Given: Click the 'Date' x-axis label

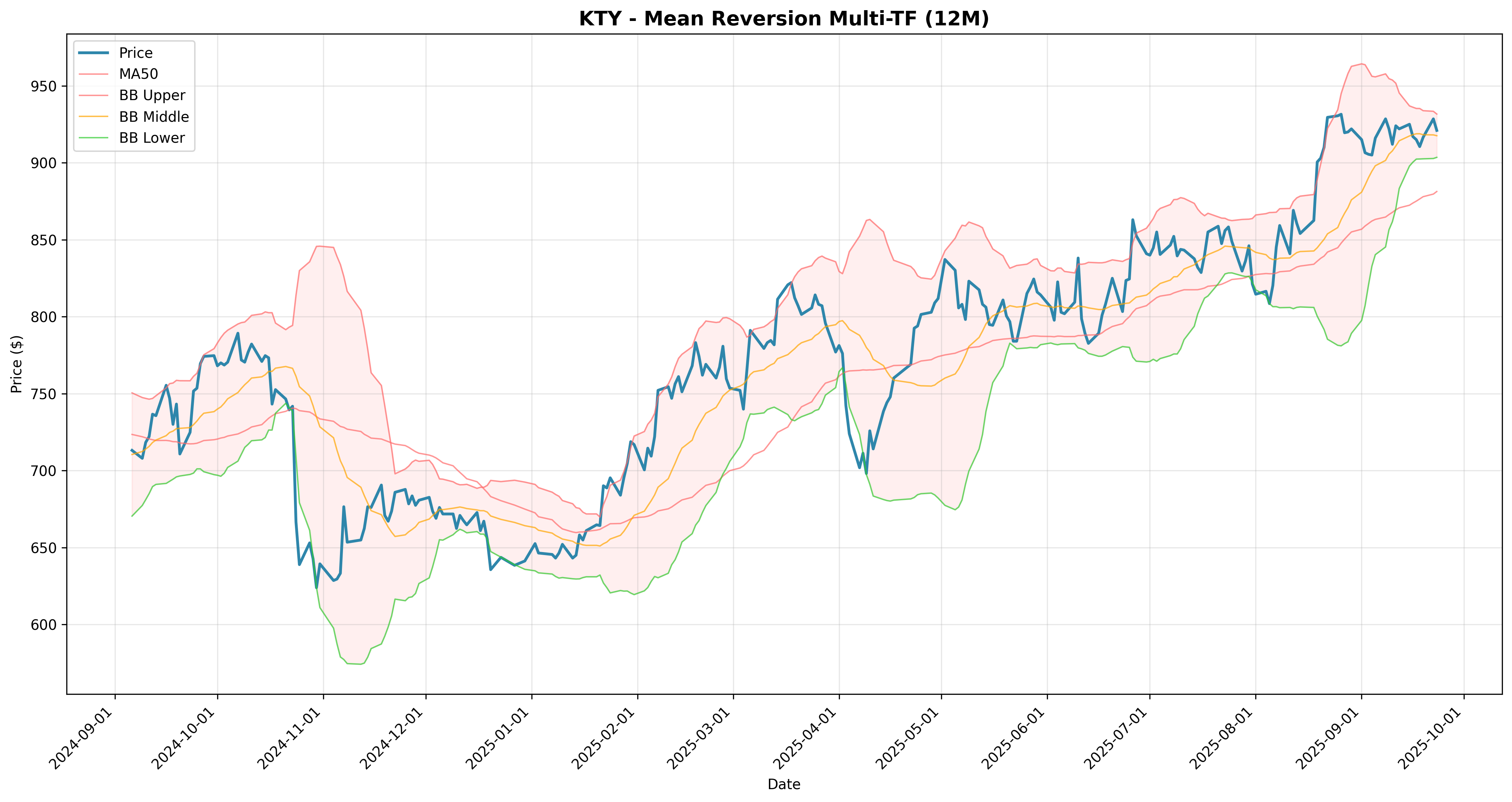Looking at the screenshot, I should coord(784,784).
